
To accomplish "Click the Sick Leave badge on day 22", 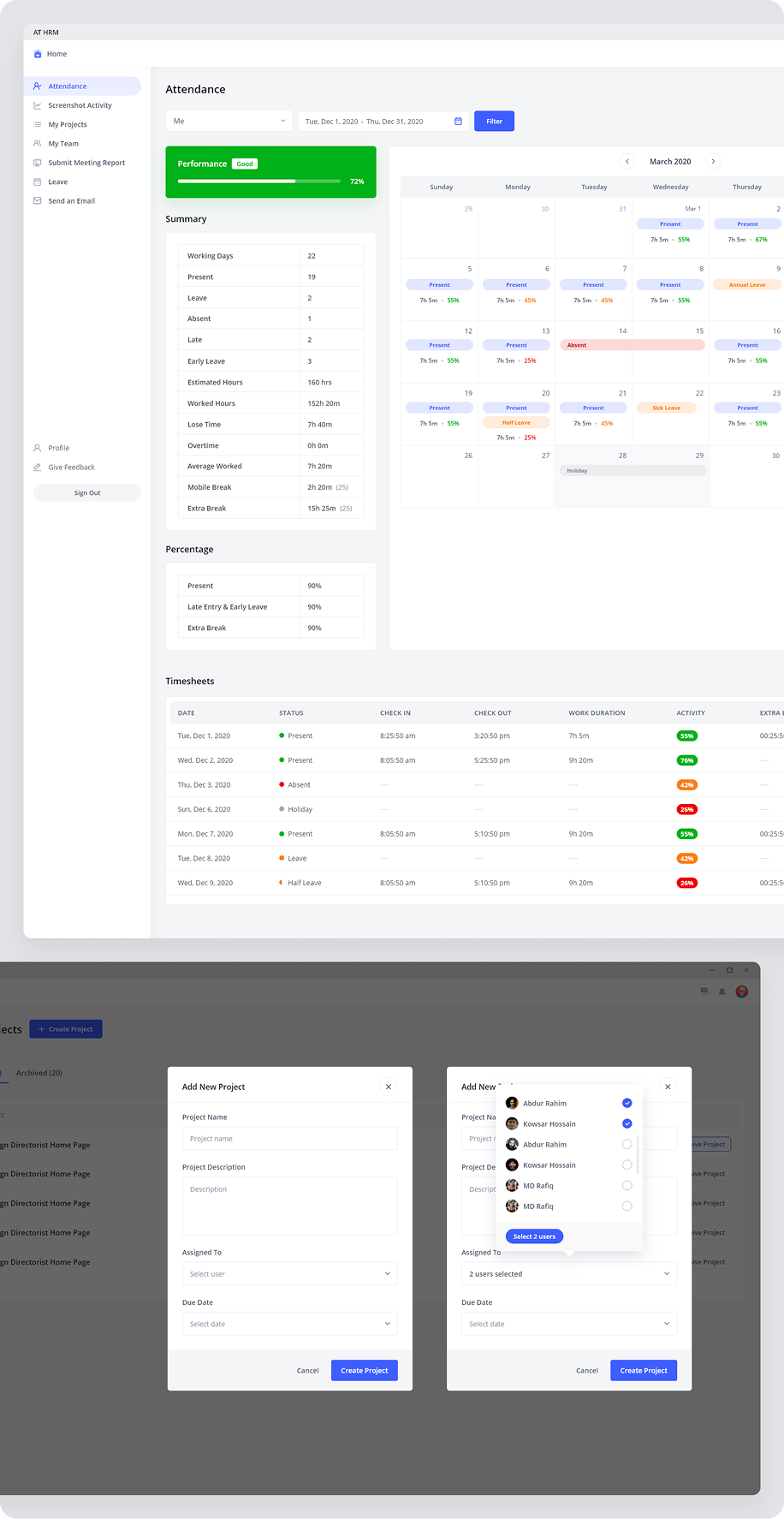I will pyautogui.click(x=667, y=408).
